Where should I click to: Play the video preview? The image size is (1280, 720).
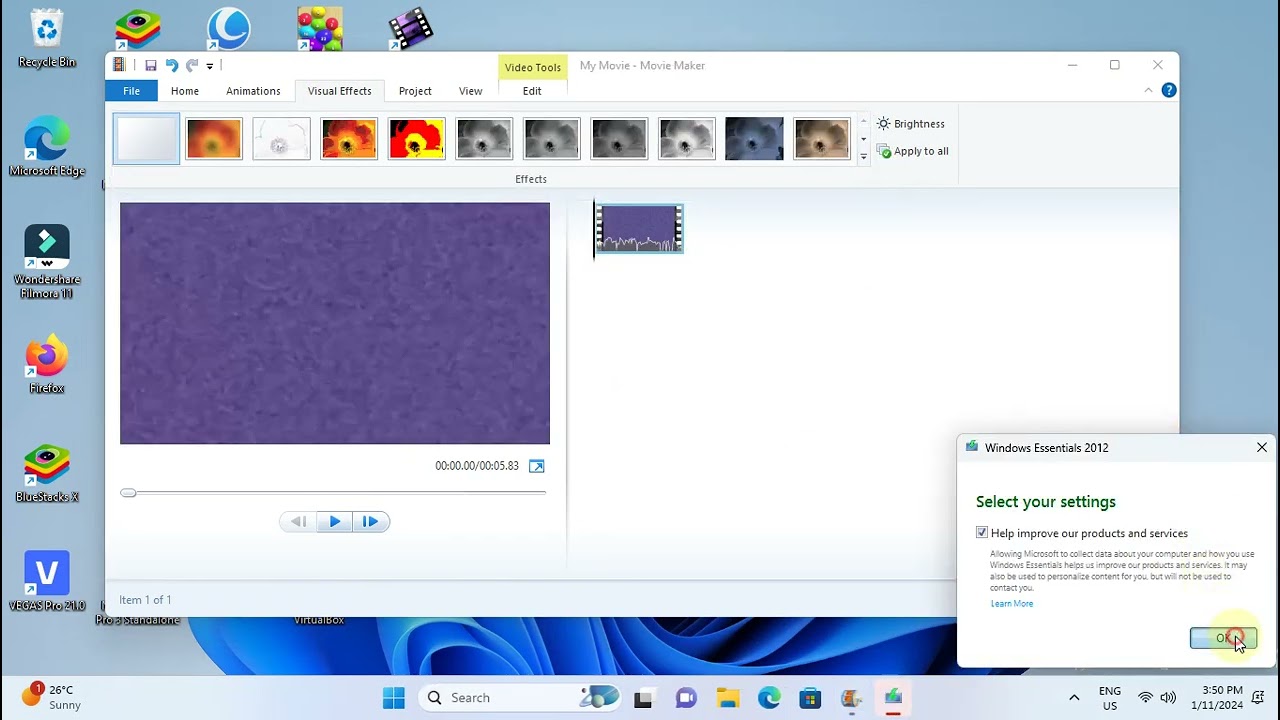[334, 521]
